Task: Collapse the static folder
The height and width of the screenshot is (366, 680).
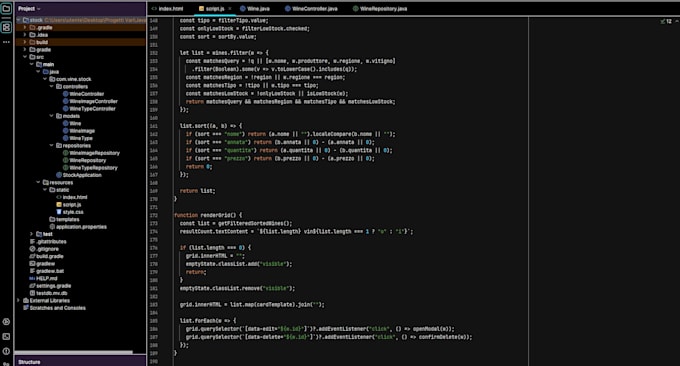Action: (x=45, y=190)
